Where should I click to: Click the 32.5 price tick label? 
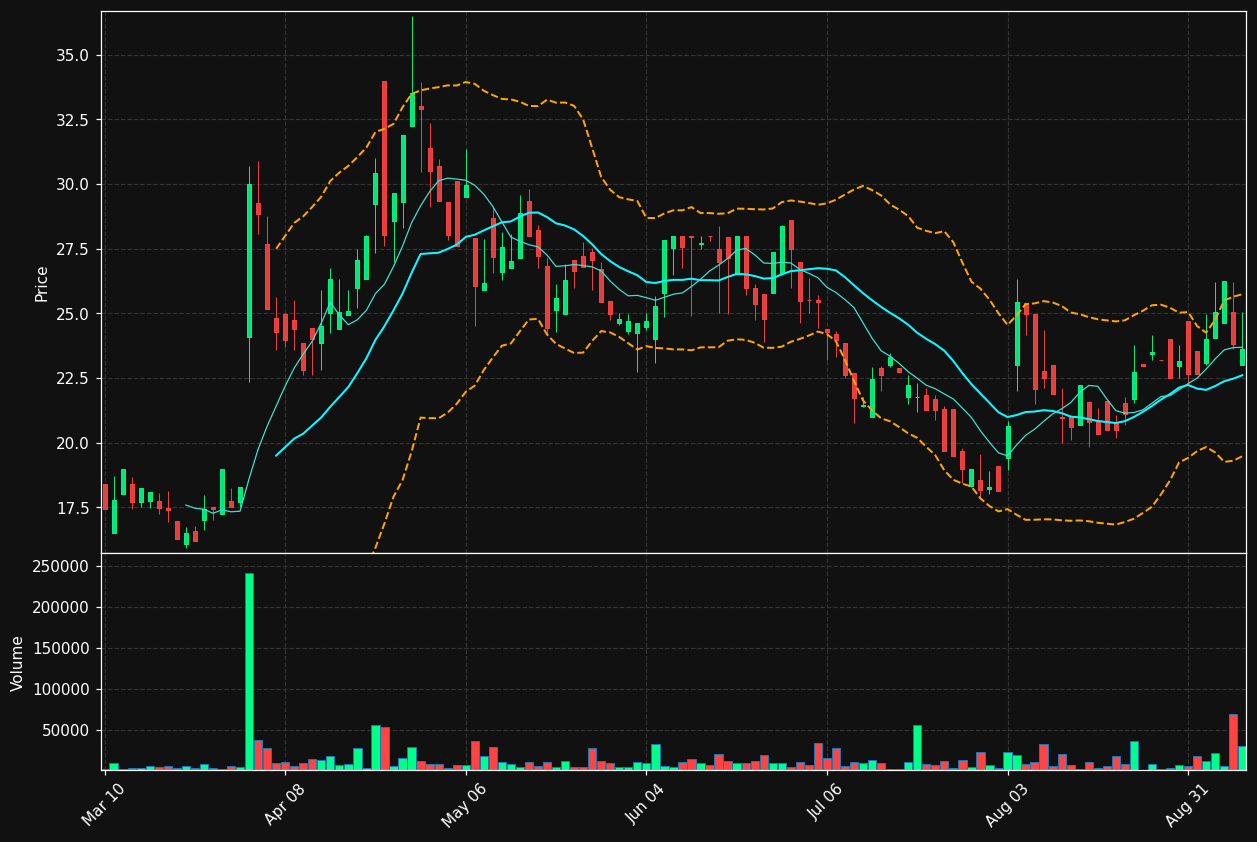71,120
